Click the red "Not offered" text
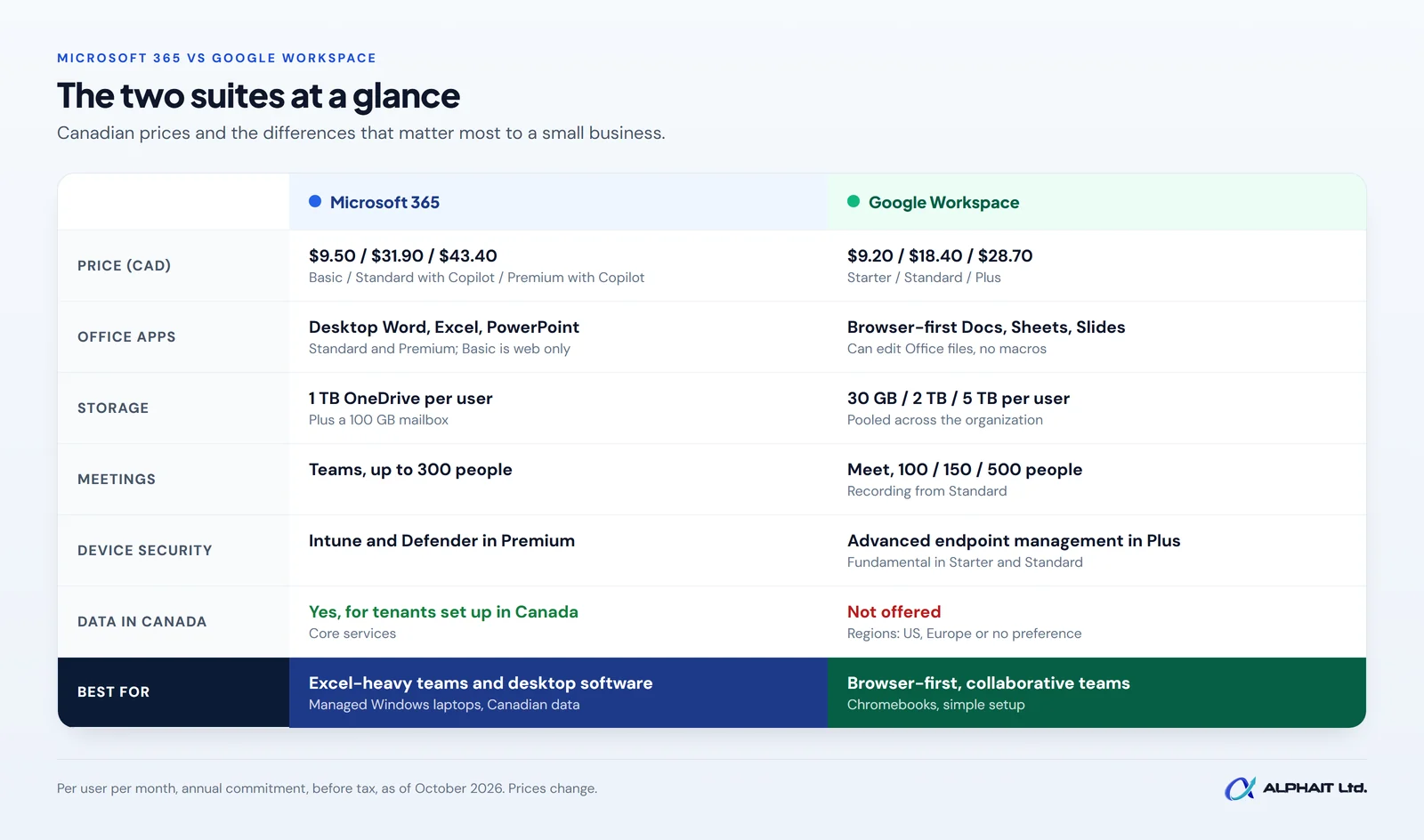The width and height of the screenshot is (1424, 840). 894,611
